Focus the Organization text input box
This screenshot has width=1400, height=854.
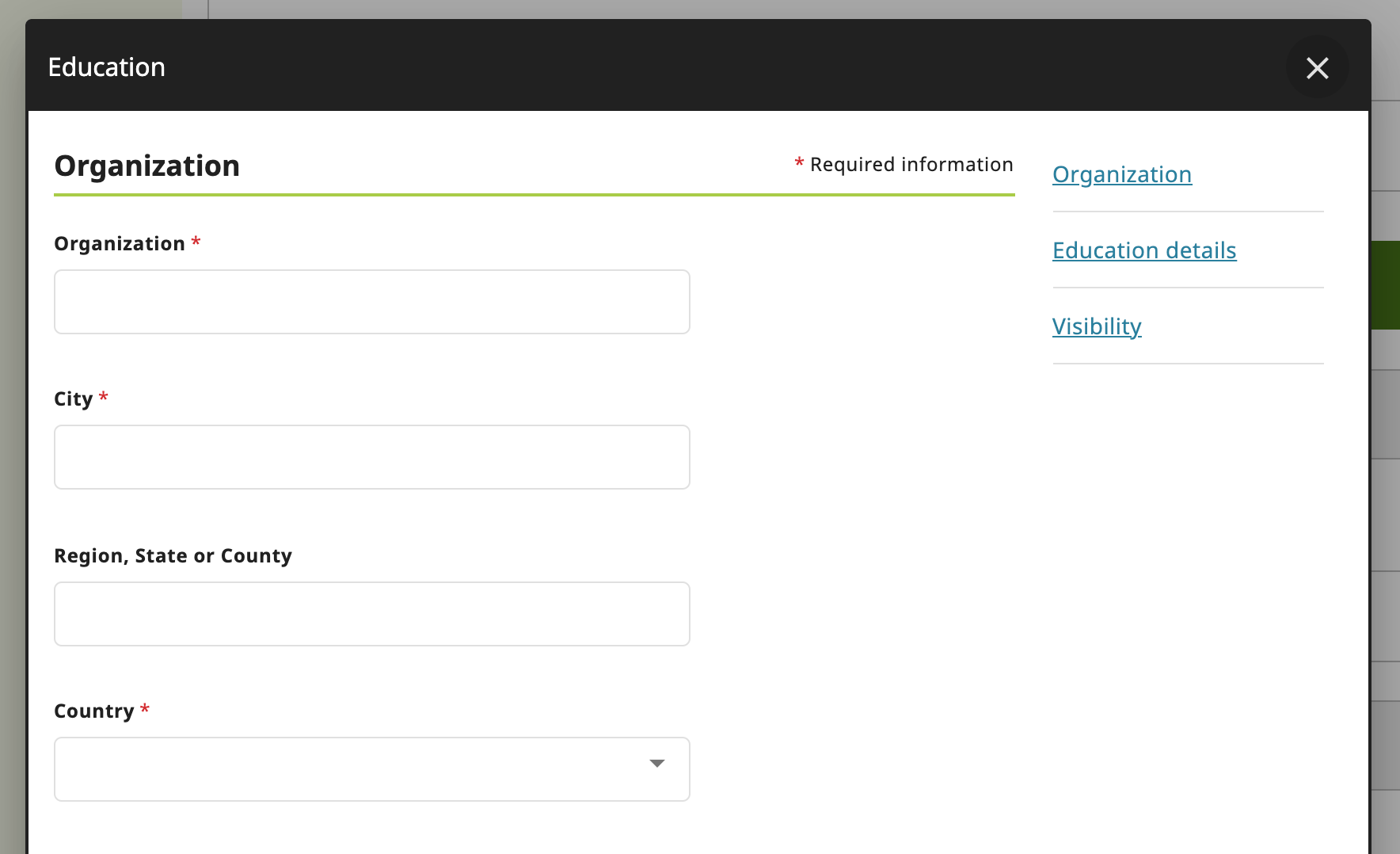[372, 302]
